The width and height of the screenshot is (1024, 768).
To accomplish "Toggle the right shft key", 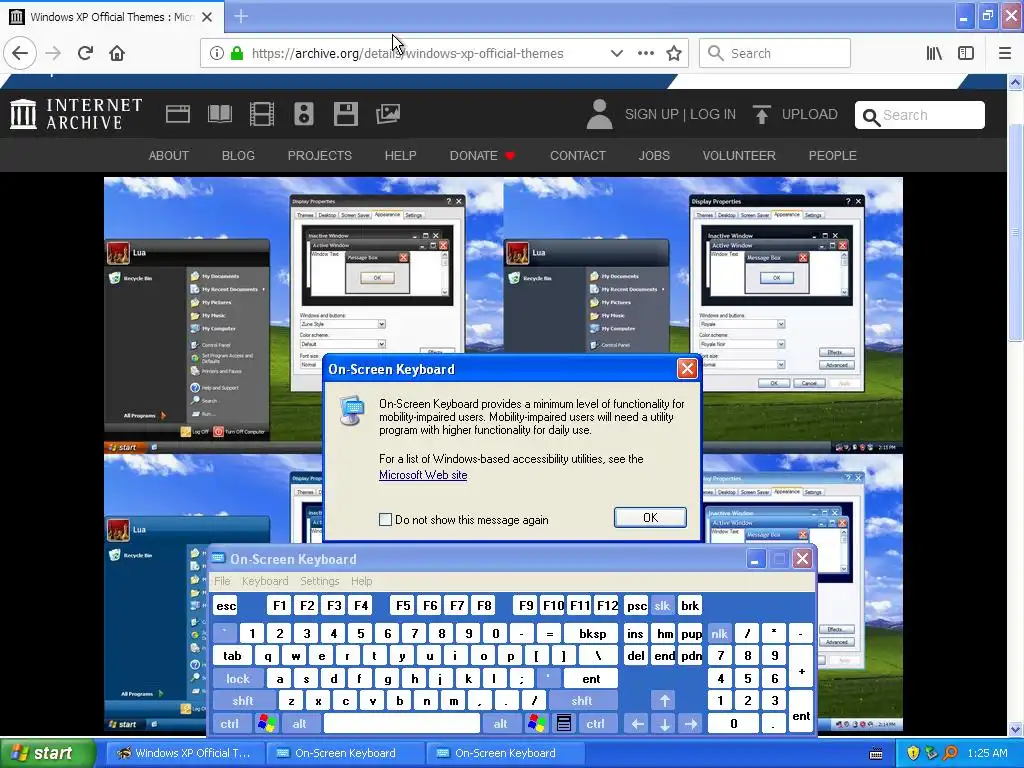I will [582, 701].
